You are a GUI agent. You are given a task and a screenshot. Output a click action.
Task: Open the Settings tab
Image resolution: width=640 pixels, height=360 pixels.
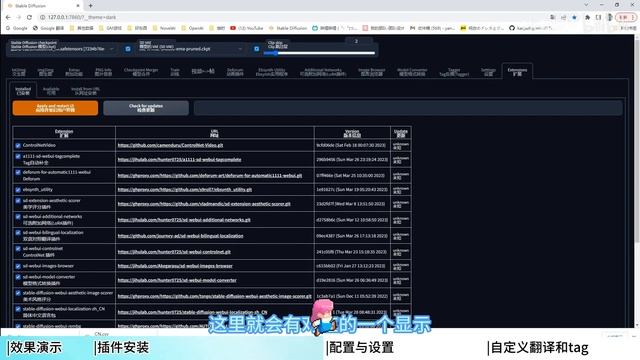pyautogui.click(x=488, y=72)
